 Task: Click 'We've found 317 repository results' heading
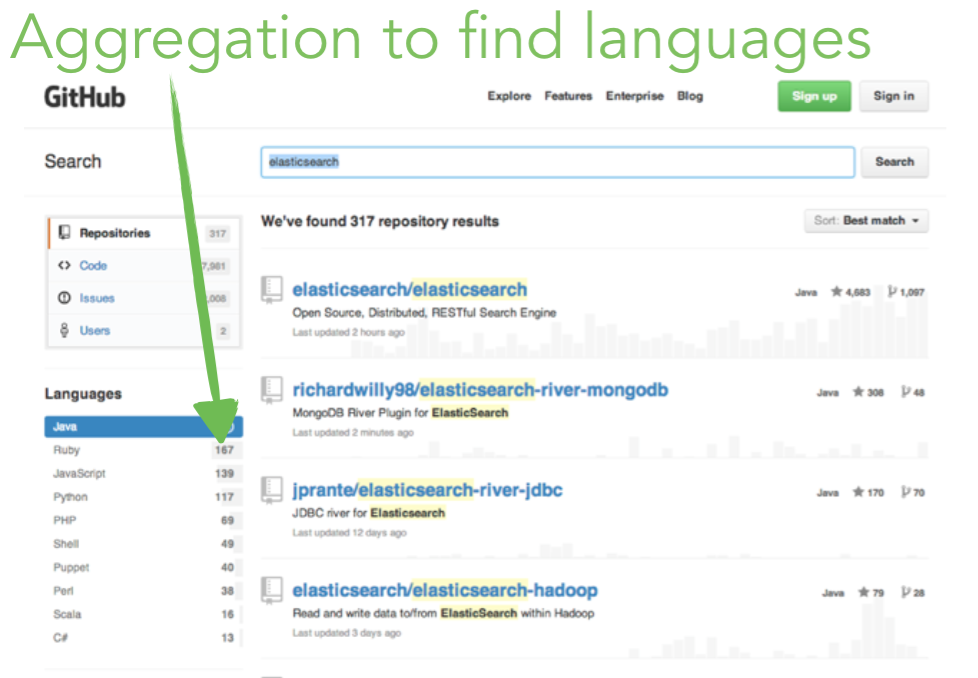click(x=380, y=221)
